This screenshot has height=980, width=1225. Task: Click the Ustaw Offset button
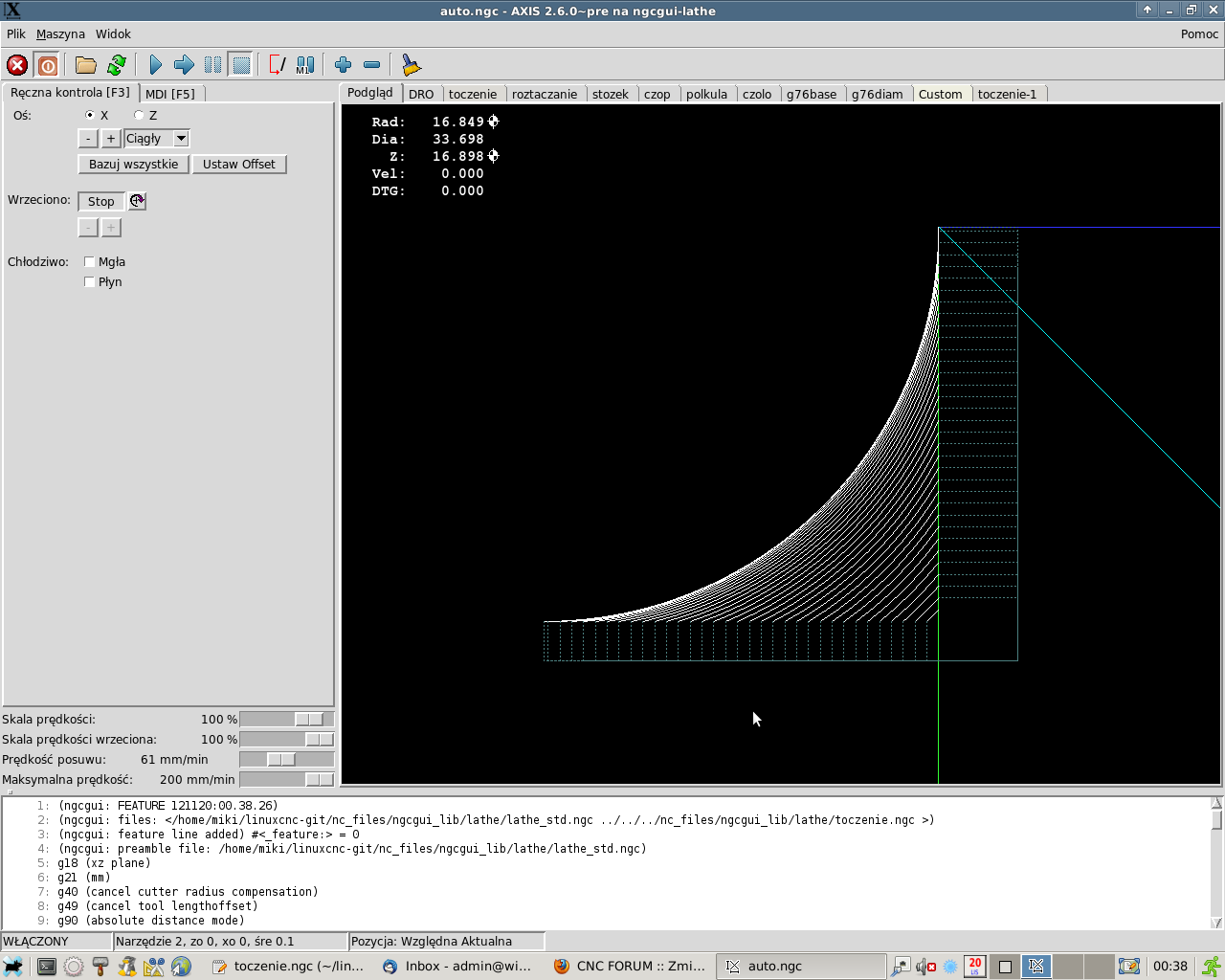pos(239,165)
